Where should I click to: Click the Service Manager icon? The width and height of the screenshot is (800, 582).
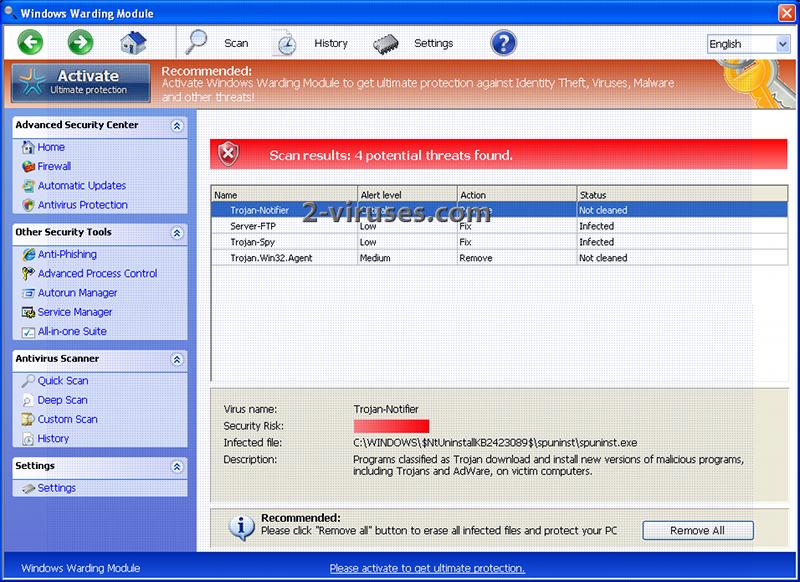pyautogui.click(x=28, y=312)
